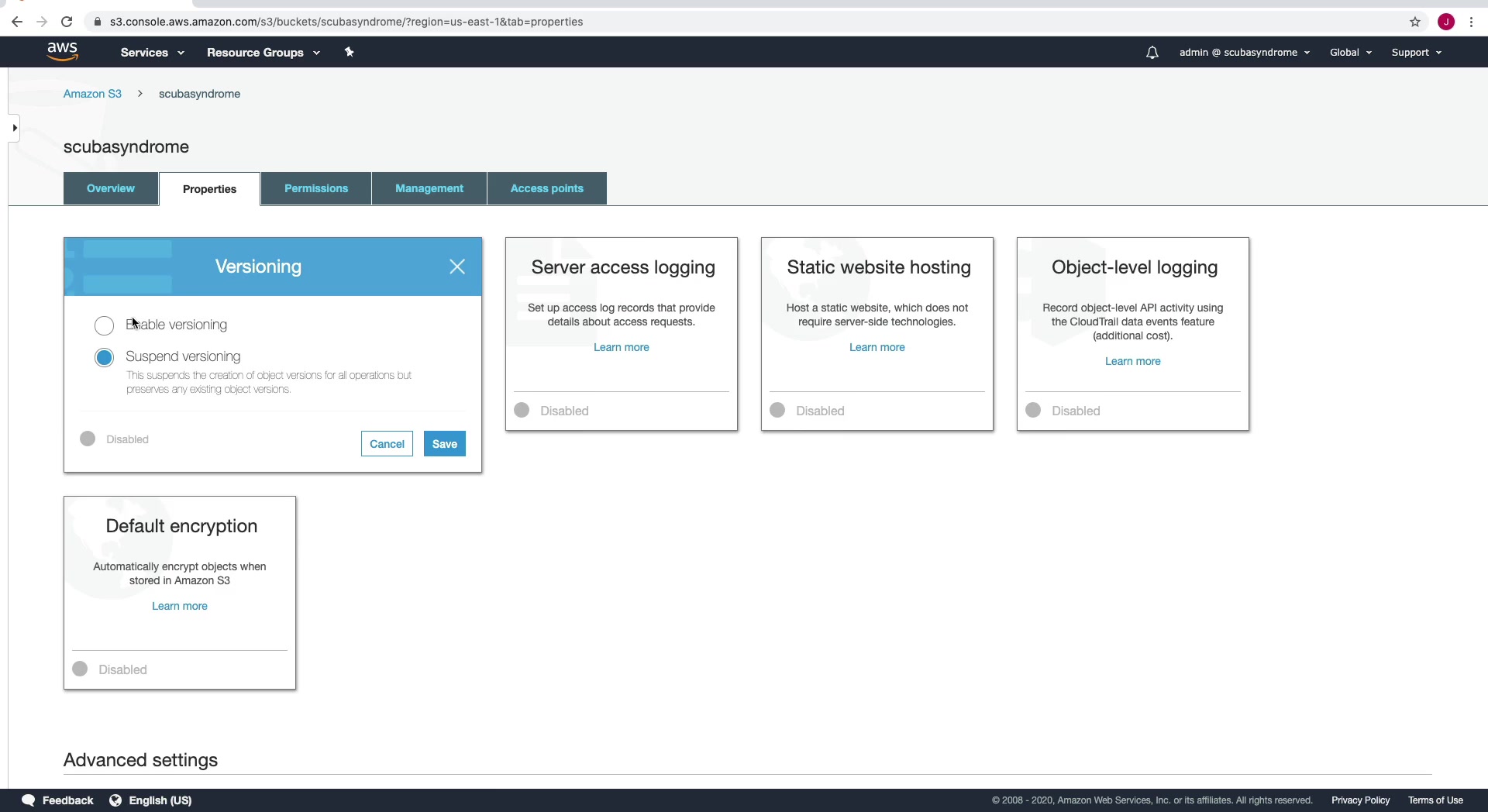The width and height of the screenshot is (1488, 812).
Task: Open the Terms of Use link
Action: tap(1436, 800)
